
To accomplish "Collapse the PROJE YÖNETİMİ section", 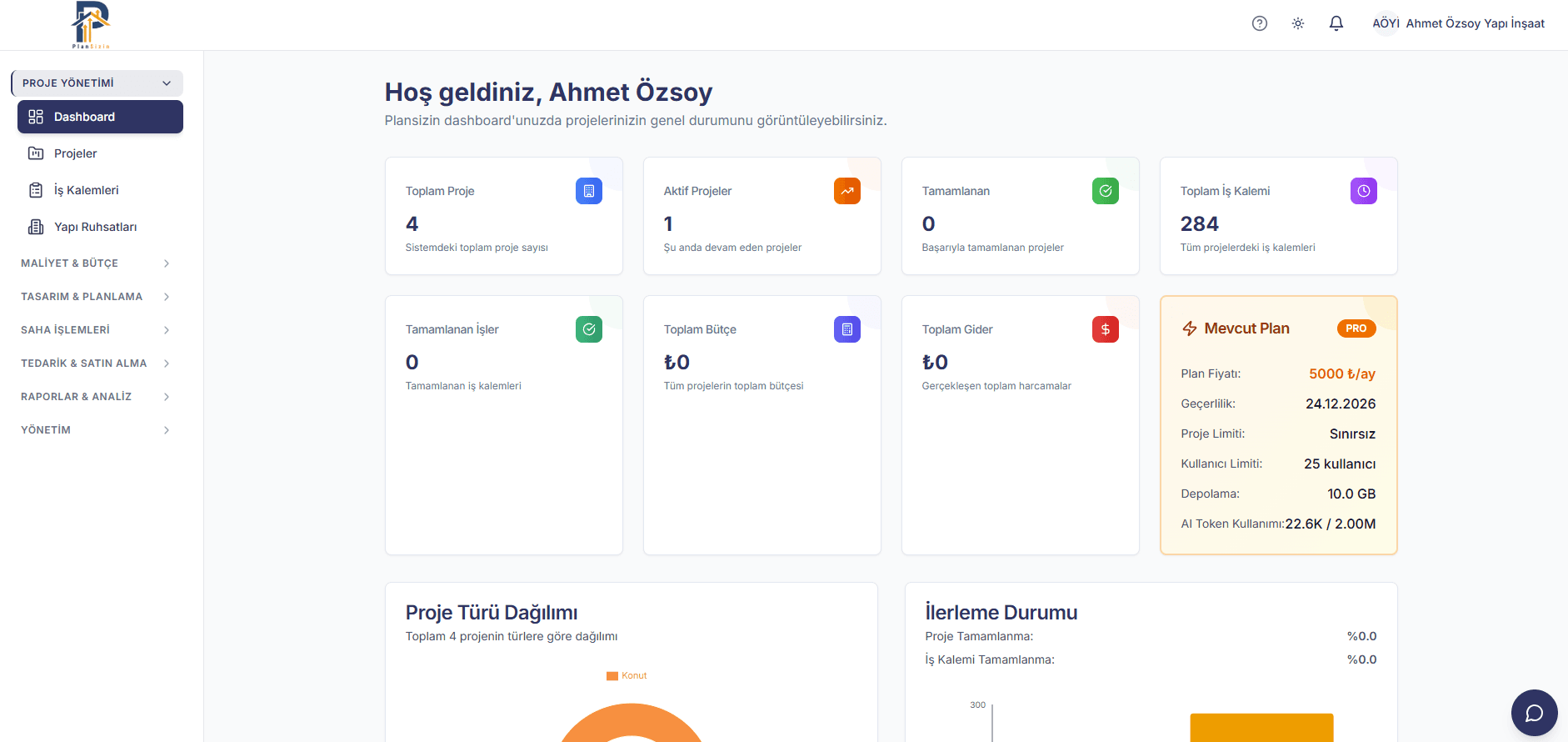I will [x=97, y=83].
